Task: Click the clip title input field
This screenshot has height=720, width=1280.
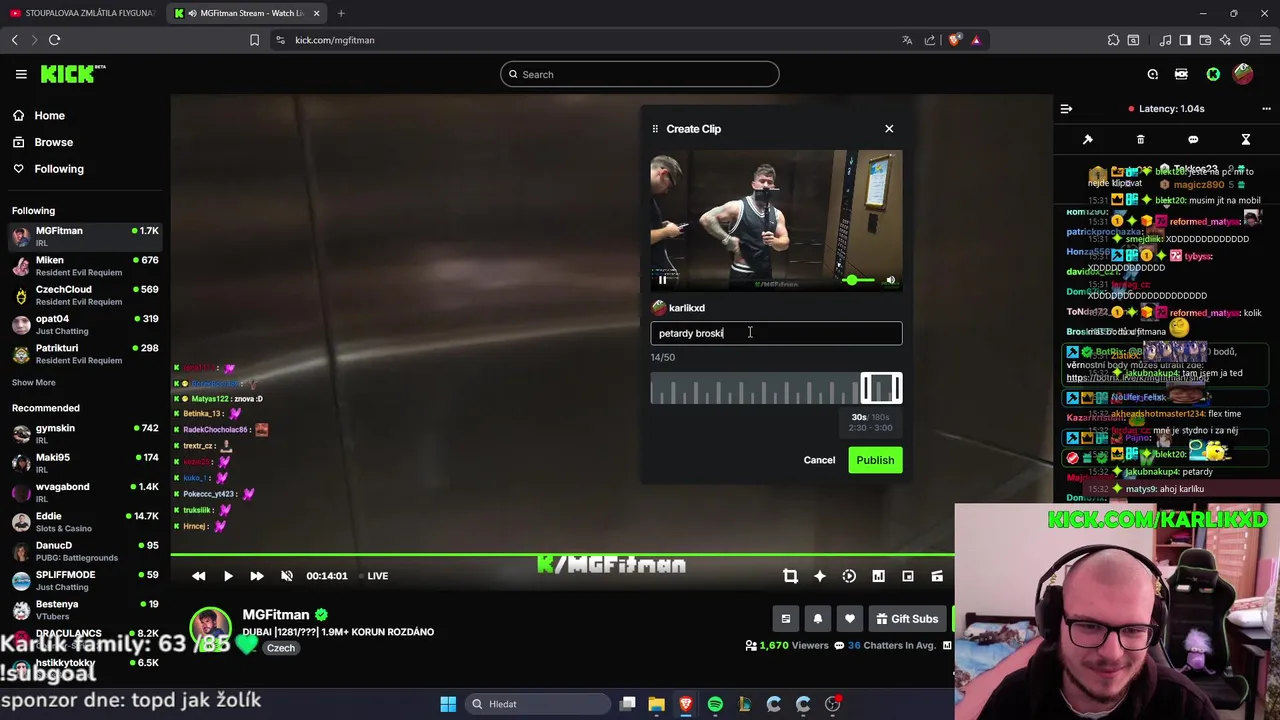Action: click(776, 333)
